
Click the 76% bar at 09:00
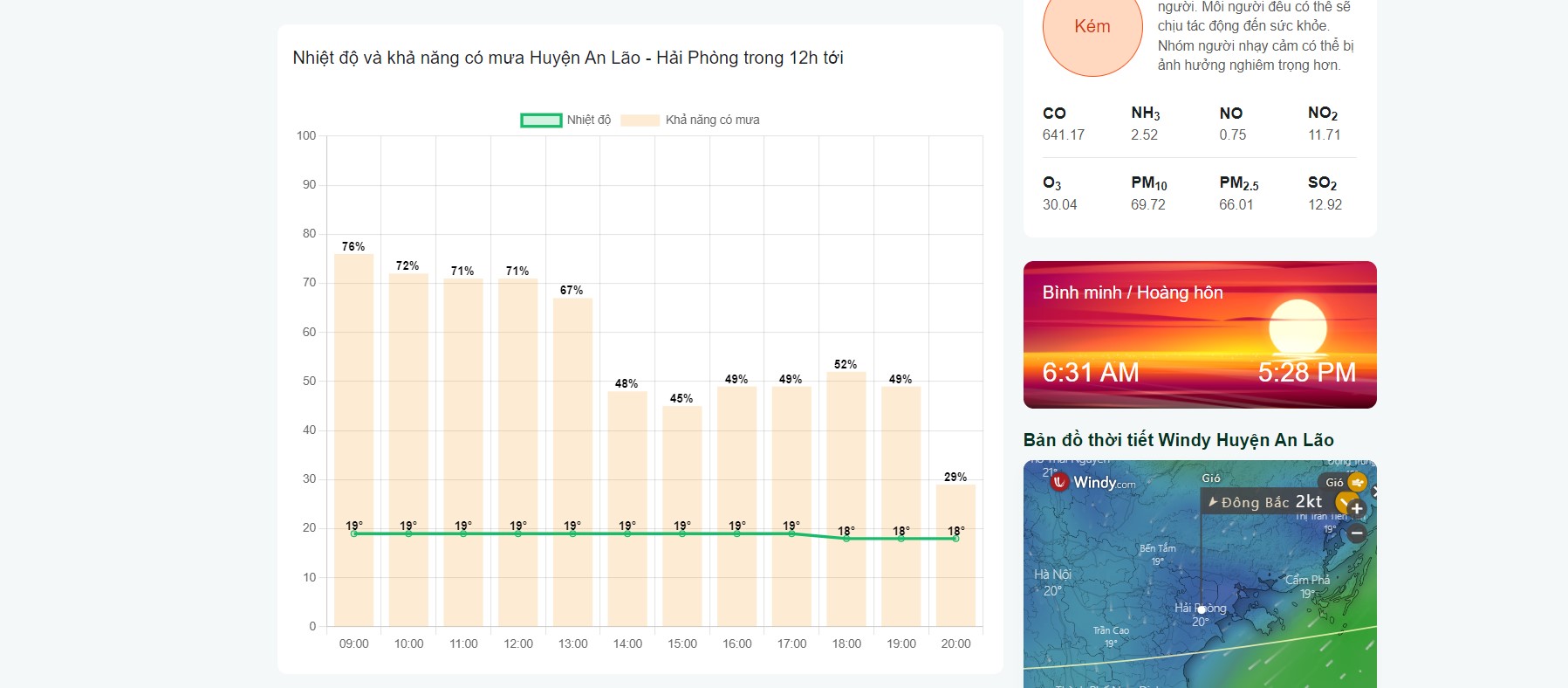[x=353, y=440]
